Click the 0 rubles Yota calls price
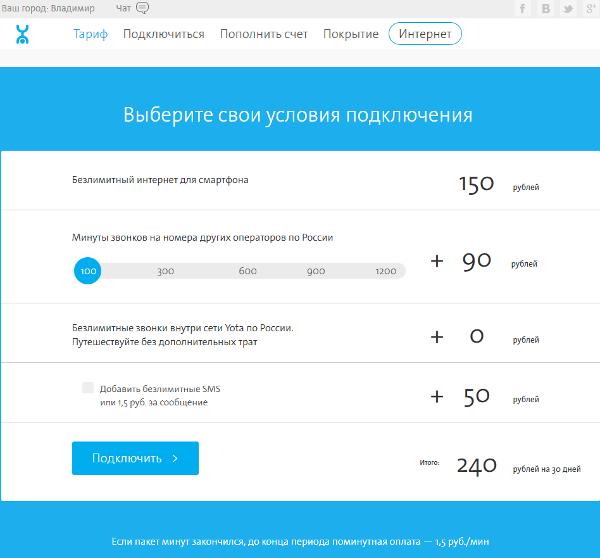 pos(477,337)
